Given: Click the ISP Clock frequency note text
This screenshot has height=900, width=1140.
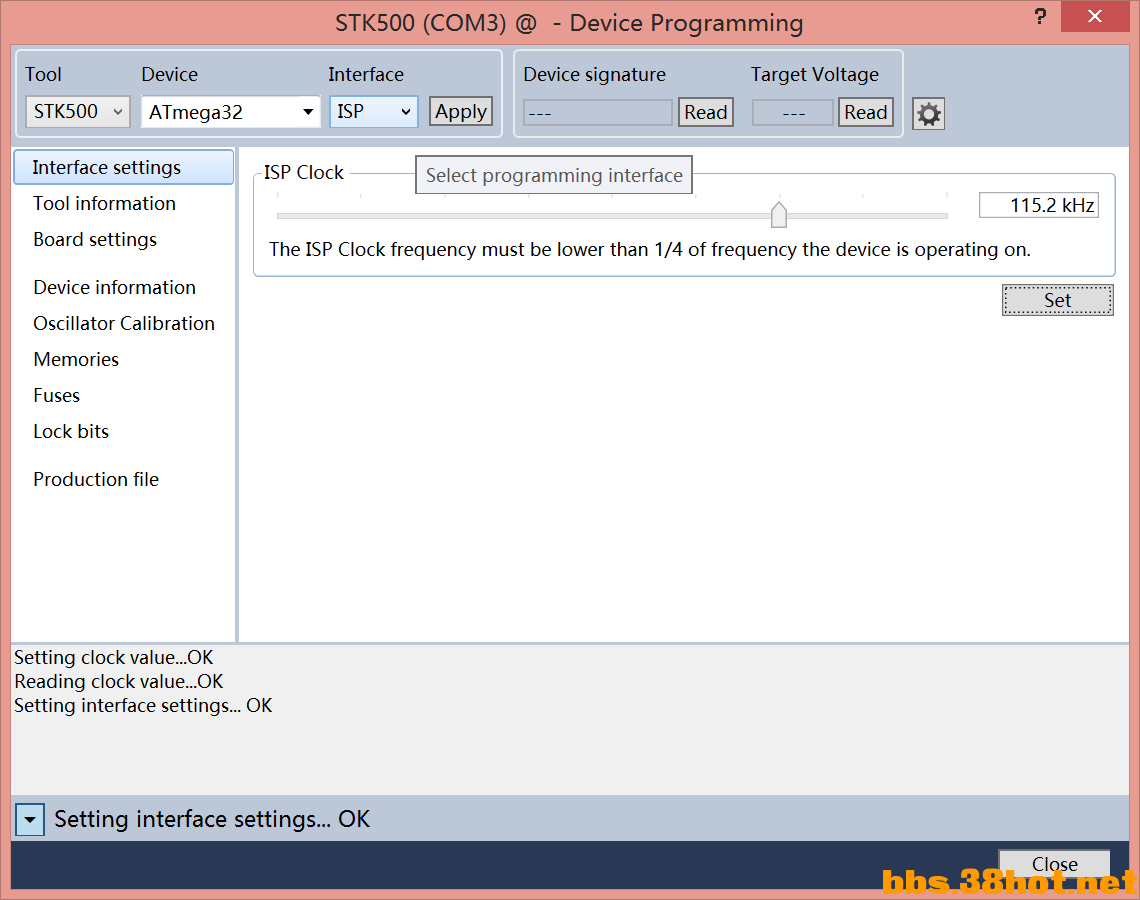Looking at the screenshot, I should click(650, 250).
